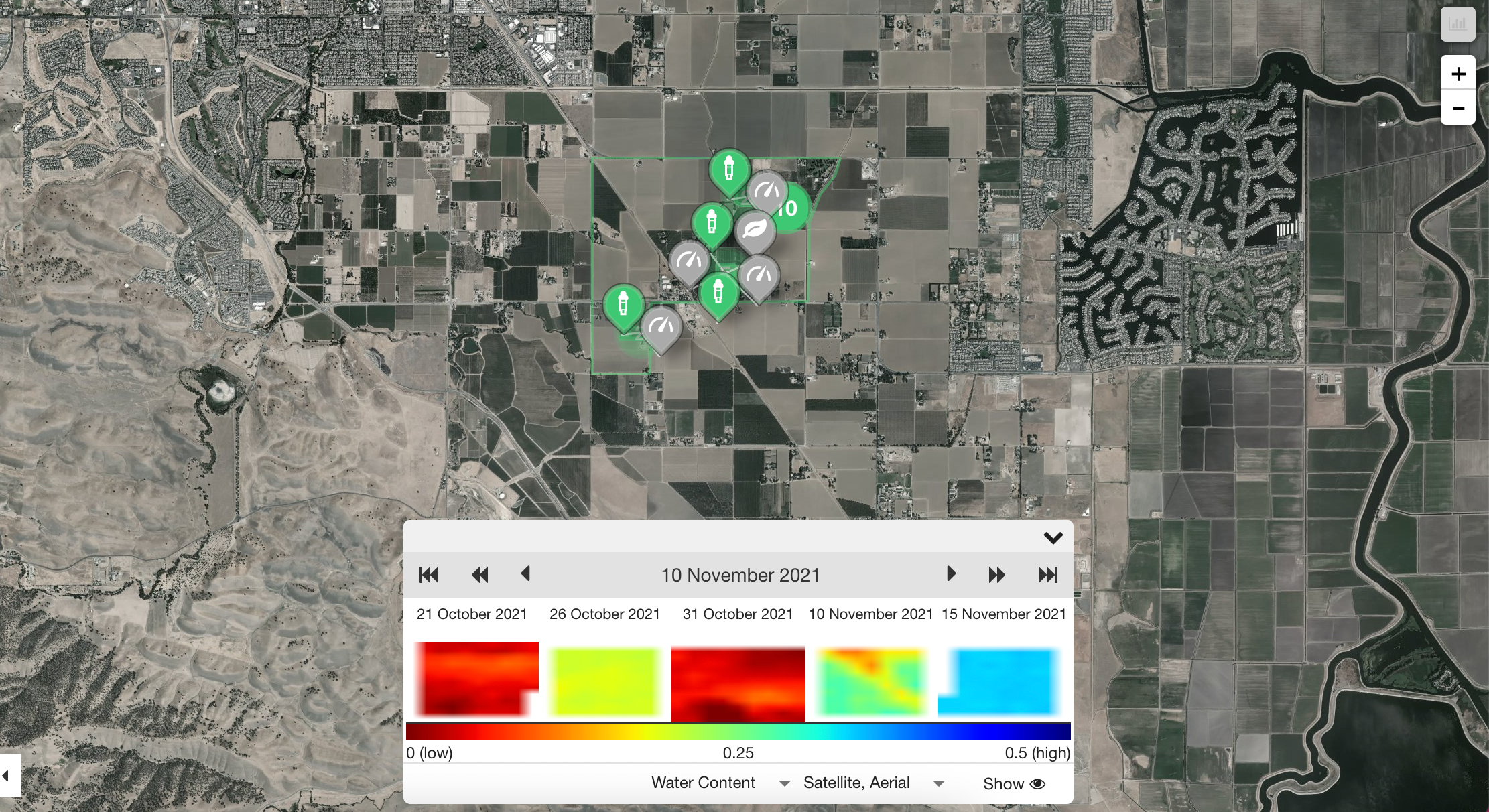
Task: Select the green probe marker left of the leaf marker
Action: click(712, 224)
